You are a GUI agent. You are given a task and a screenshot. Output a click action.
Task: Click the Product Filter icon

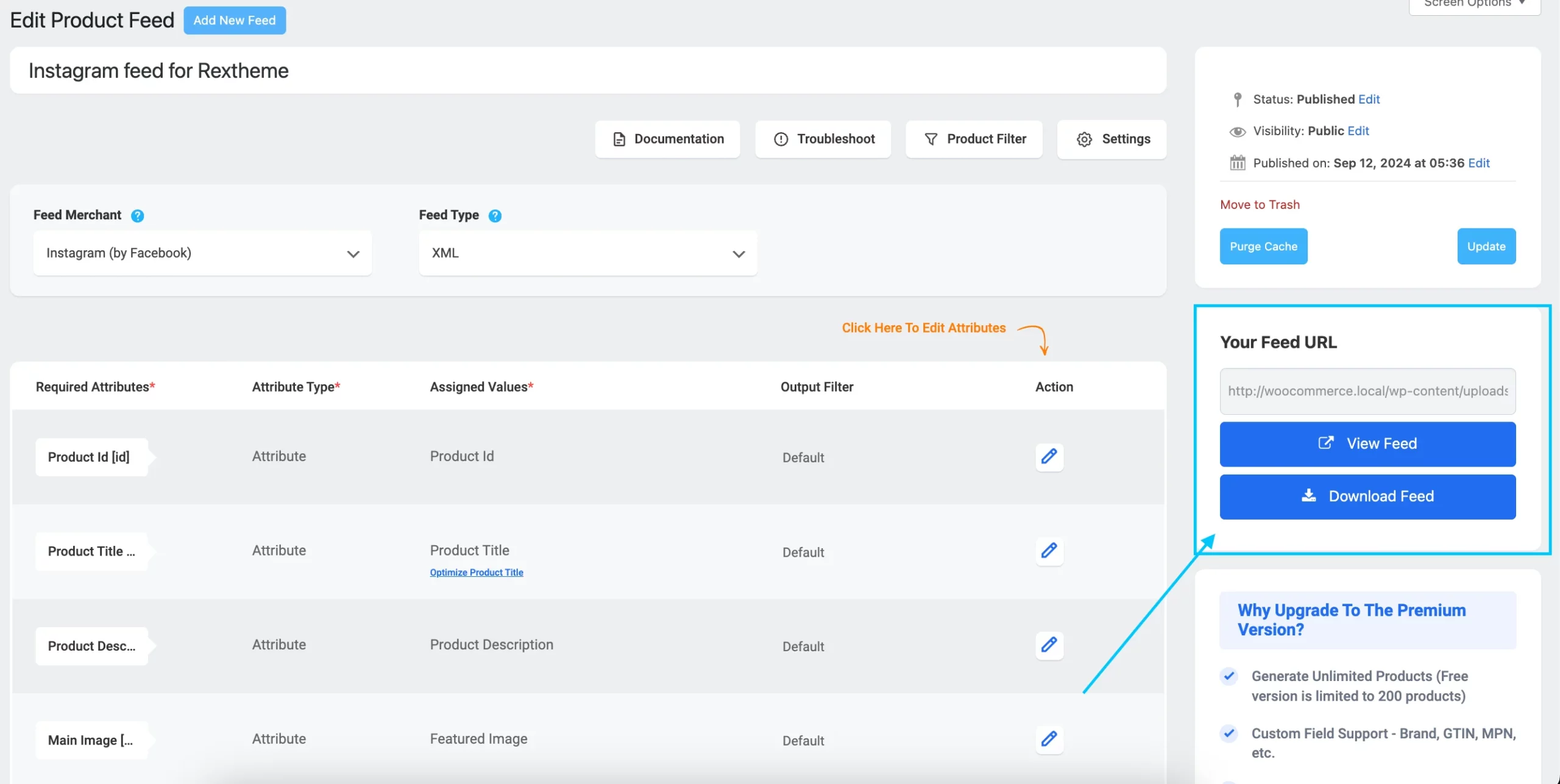click(930, 138)
